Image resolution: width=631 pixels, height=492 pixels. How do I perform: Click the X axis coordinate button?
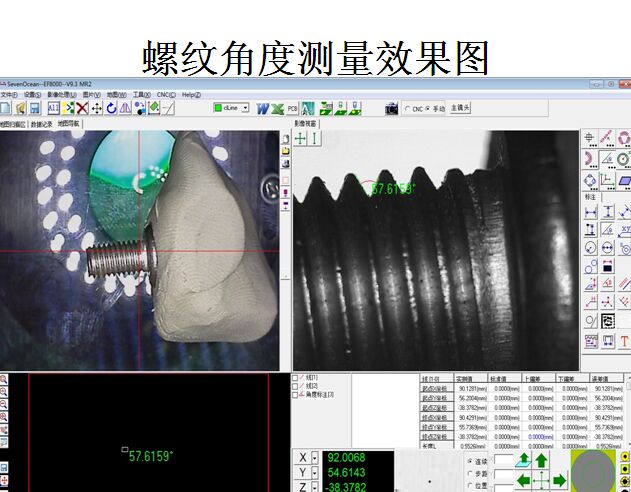[x=303, y=457]
